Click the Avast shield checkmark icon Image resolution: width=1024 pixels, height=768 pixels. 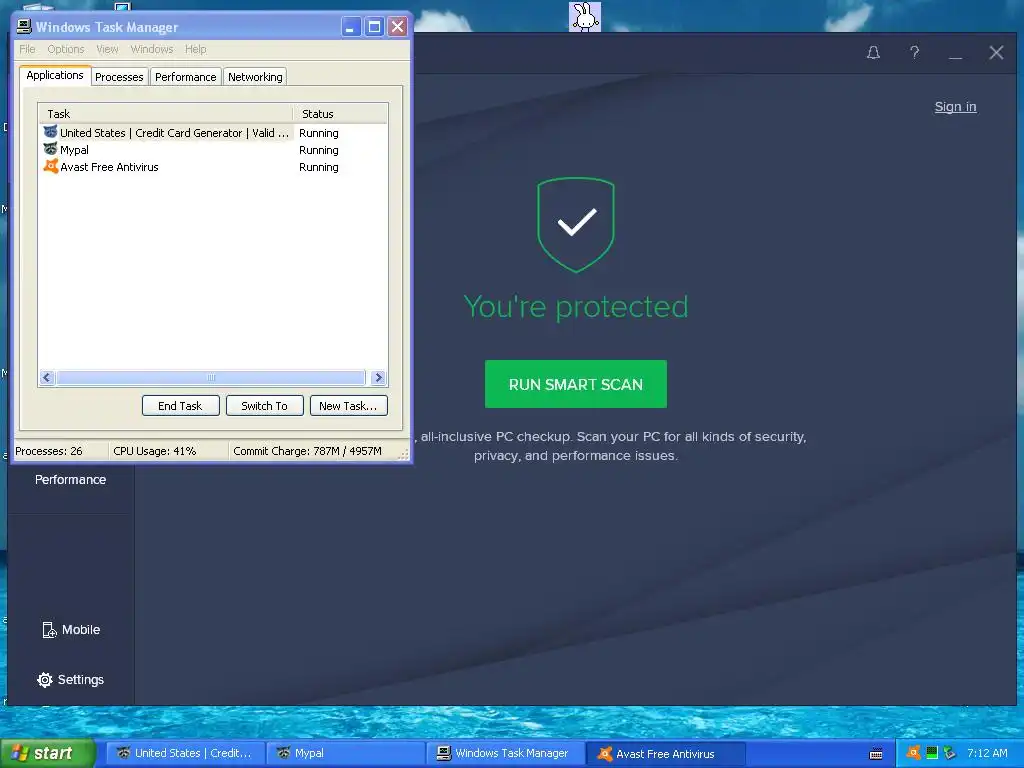[575, 225]
